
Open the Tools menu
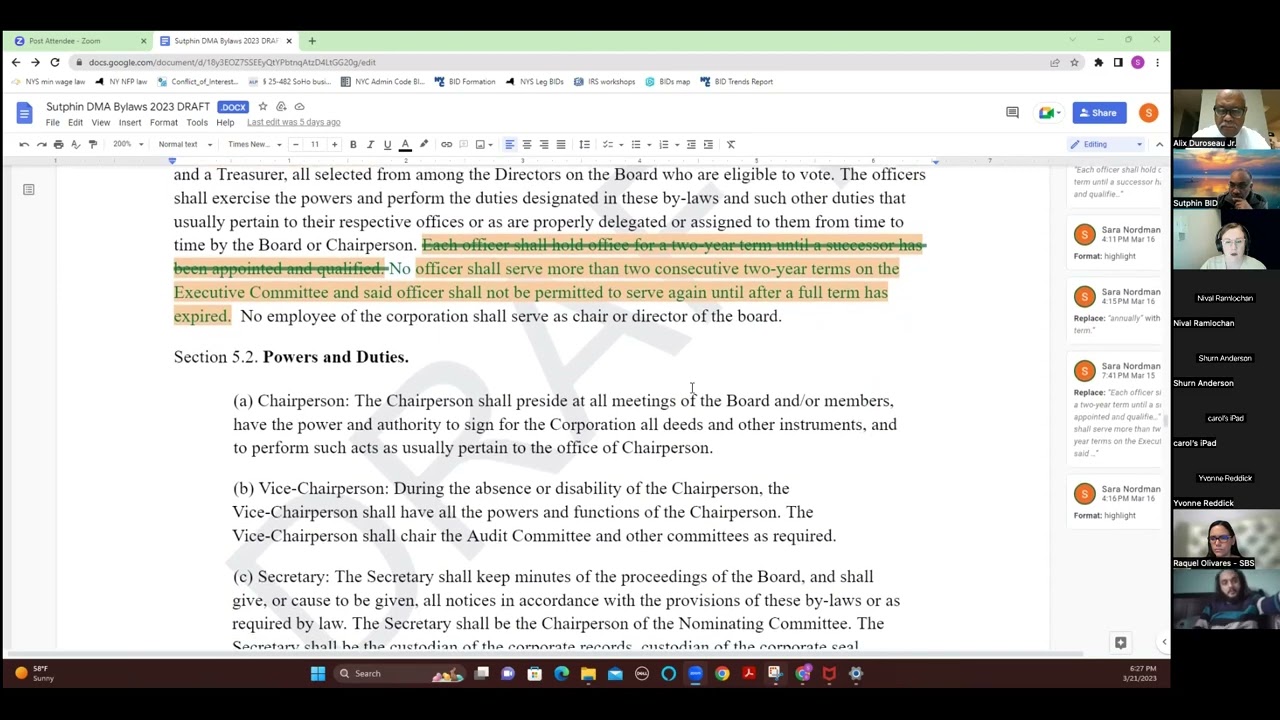(197, 122)
